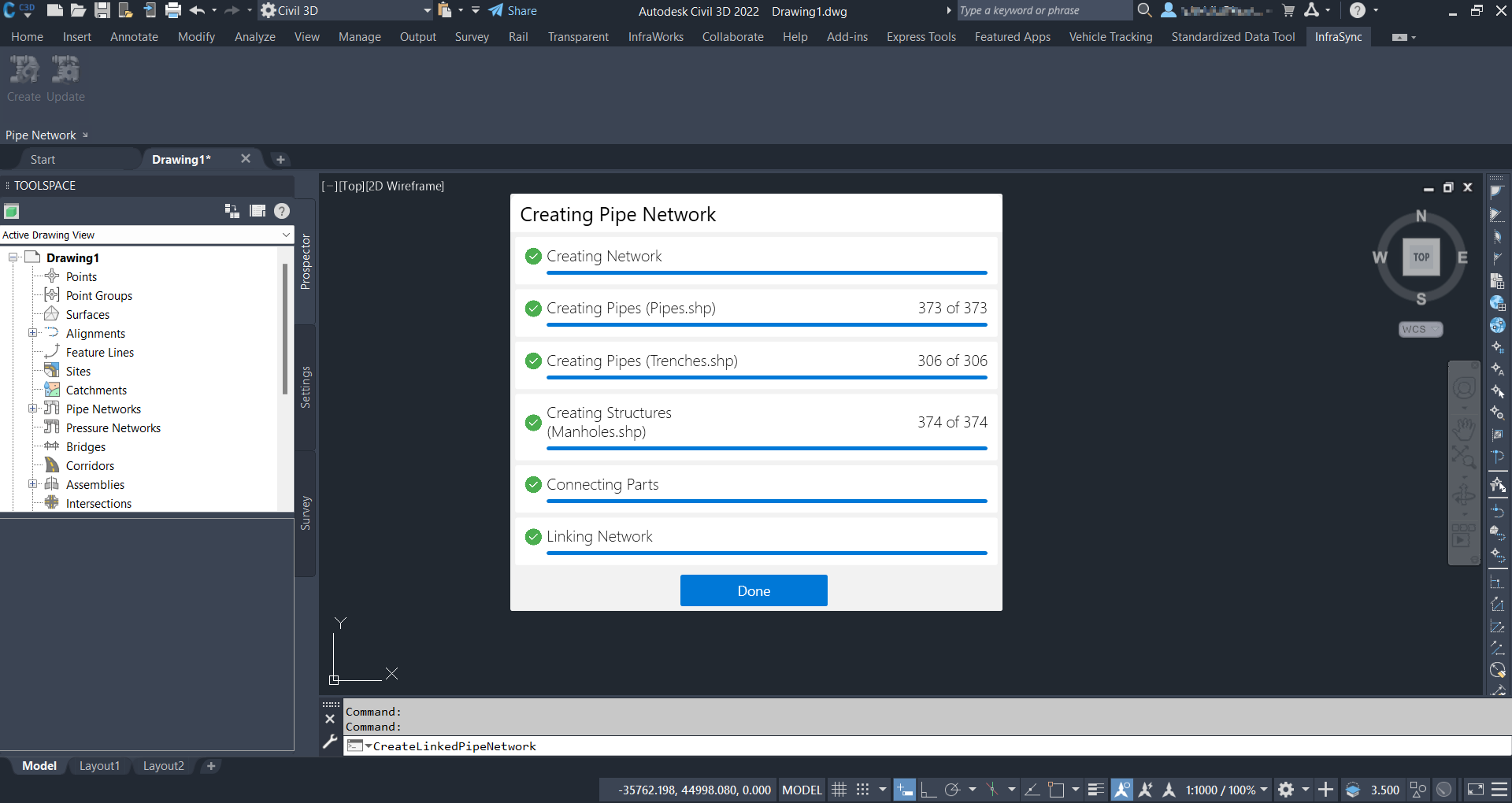The height and width of the screenshot is (803, 1512).
Task: Click the Done button in Creating Pipe Network
Action: click(x=754, y=590)
